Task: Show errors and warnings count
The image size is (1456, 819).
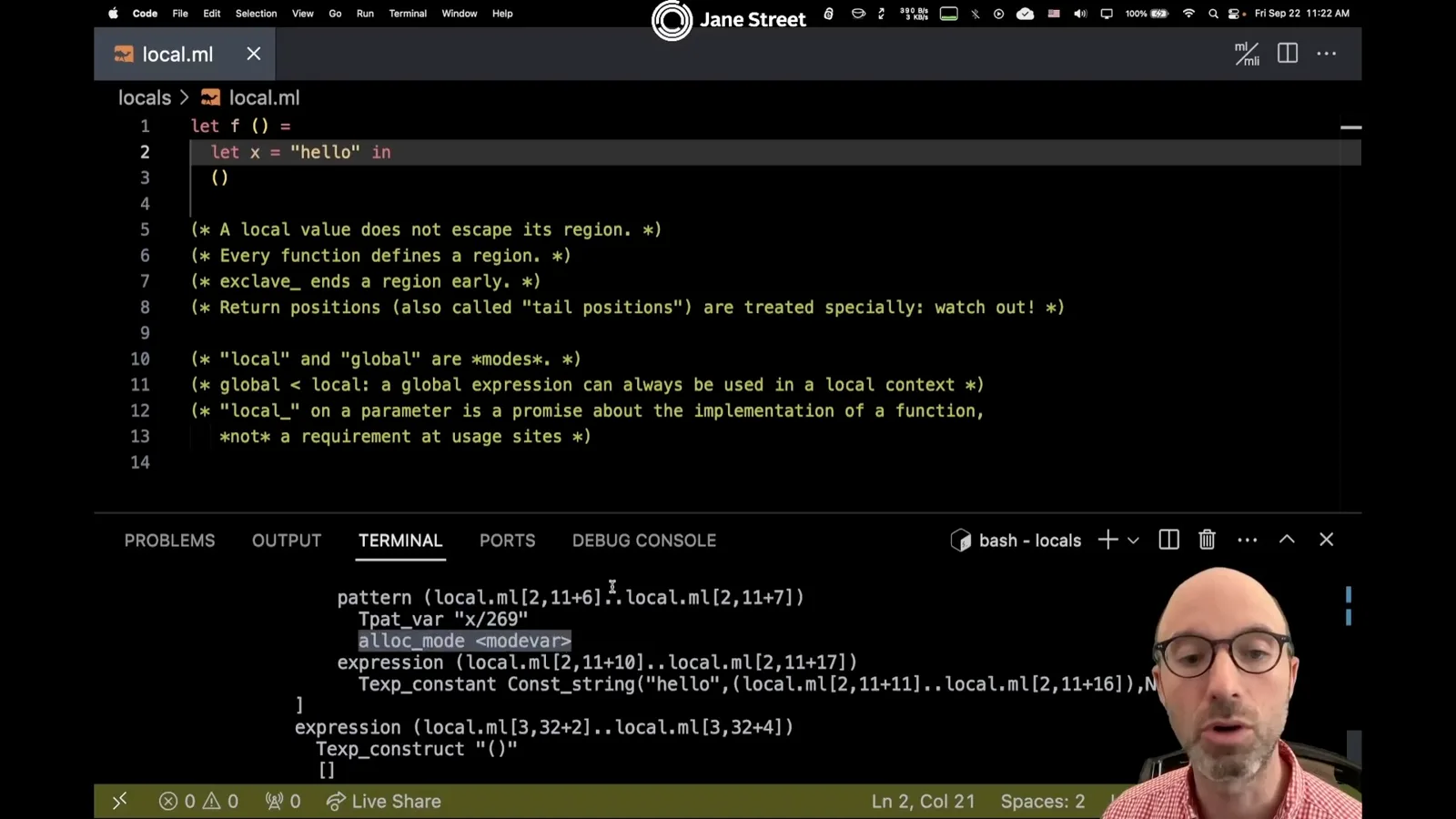Action: [198, 801]
